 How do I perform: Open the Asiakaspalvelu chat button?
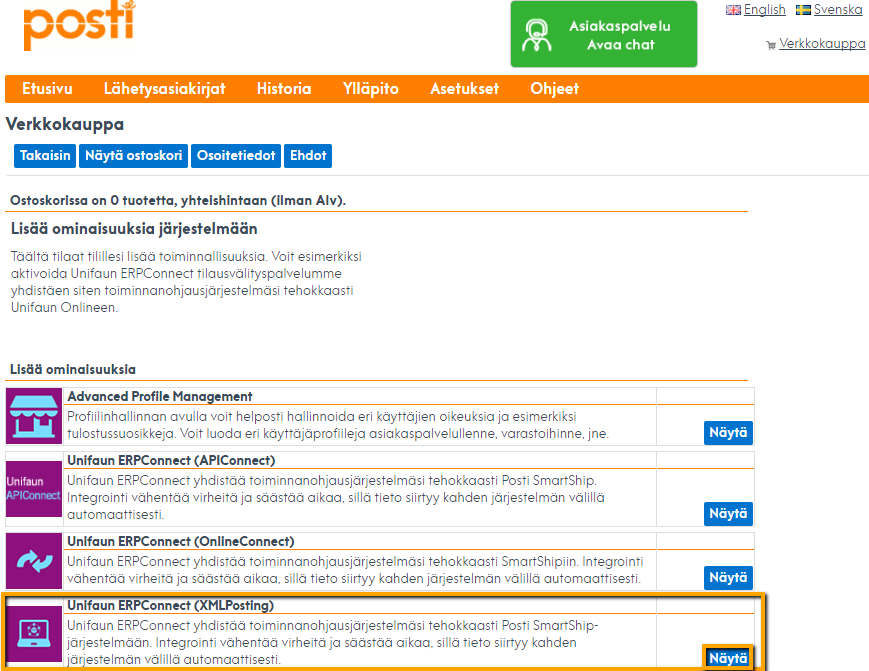pos(603,35)
